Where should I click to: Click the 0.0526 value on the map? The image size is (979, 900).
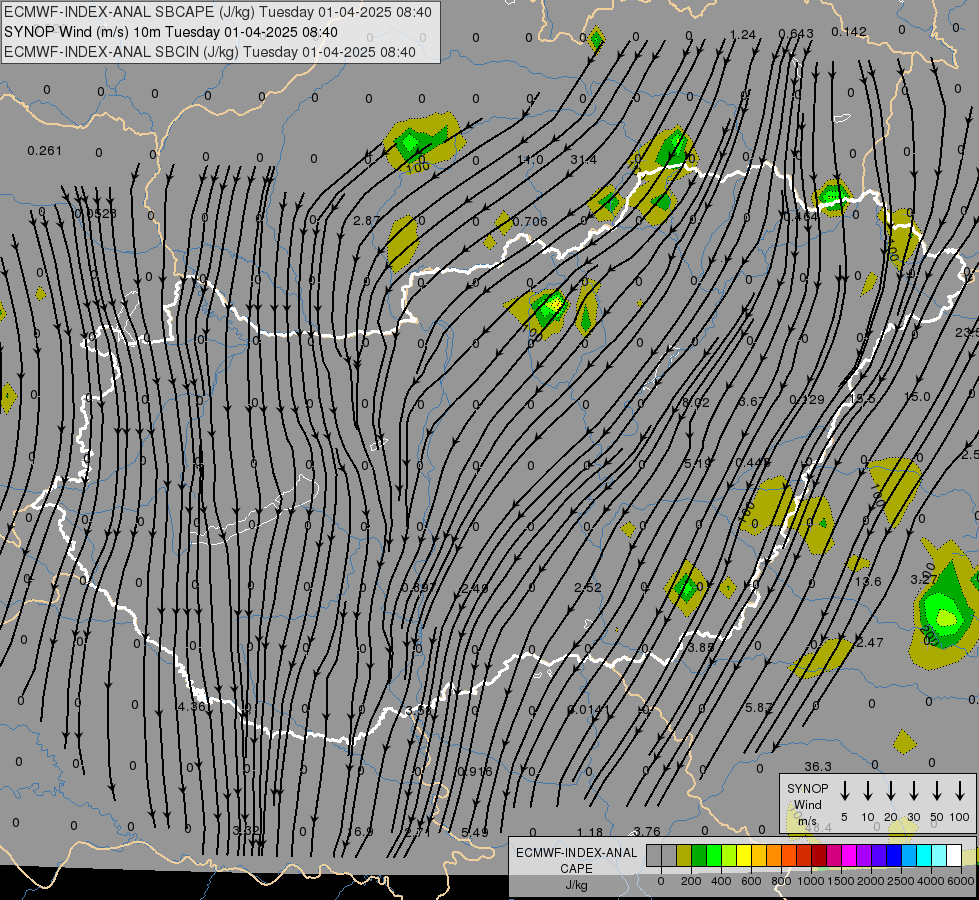[x=95, y=214]
